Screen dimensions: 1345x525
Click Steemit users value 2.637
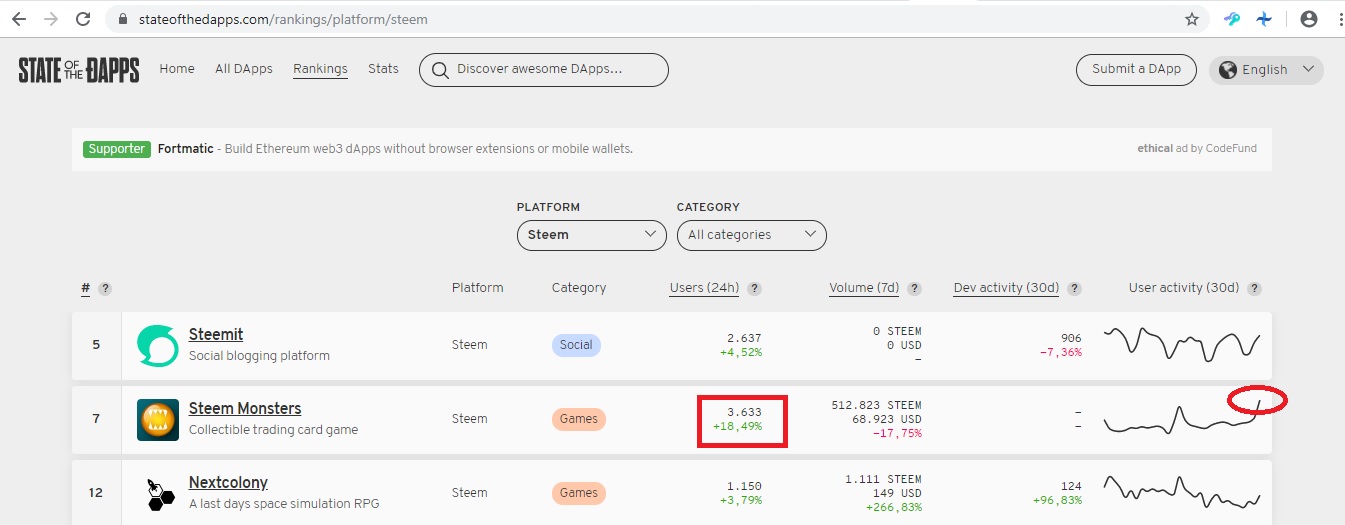[744, 338]
